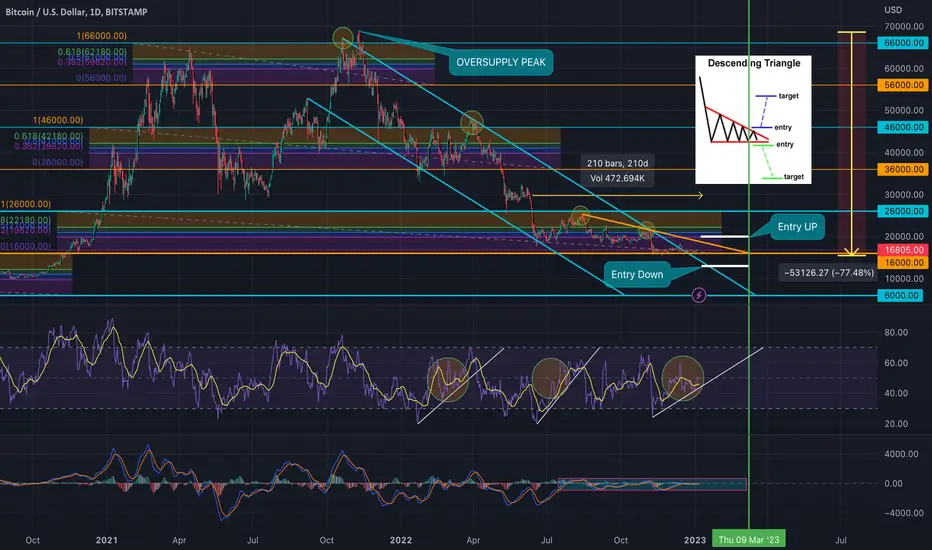Viewport: 932px width, 550px height.
Task: Click the 66000.00 price label on axis
Action: coord(903,43)
